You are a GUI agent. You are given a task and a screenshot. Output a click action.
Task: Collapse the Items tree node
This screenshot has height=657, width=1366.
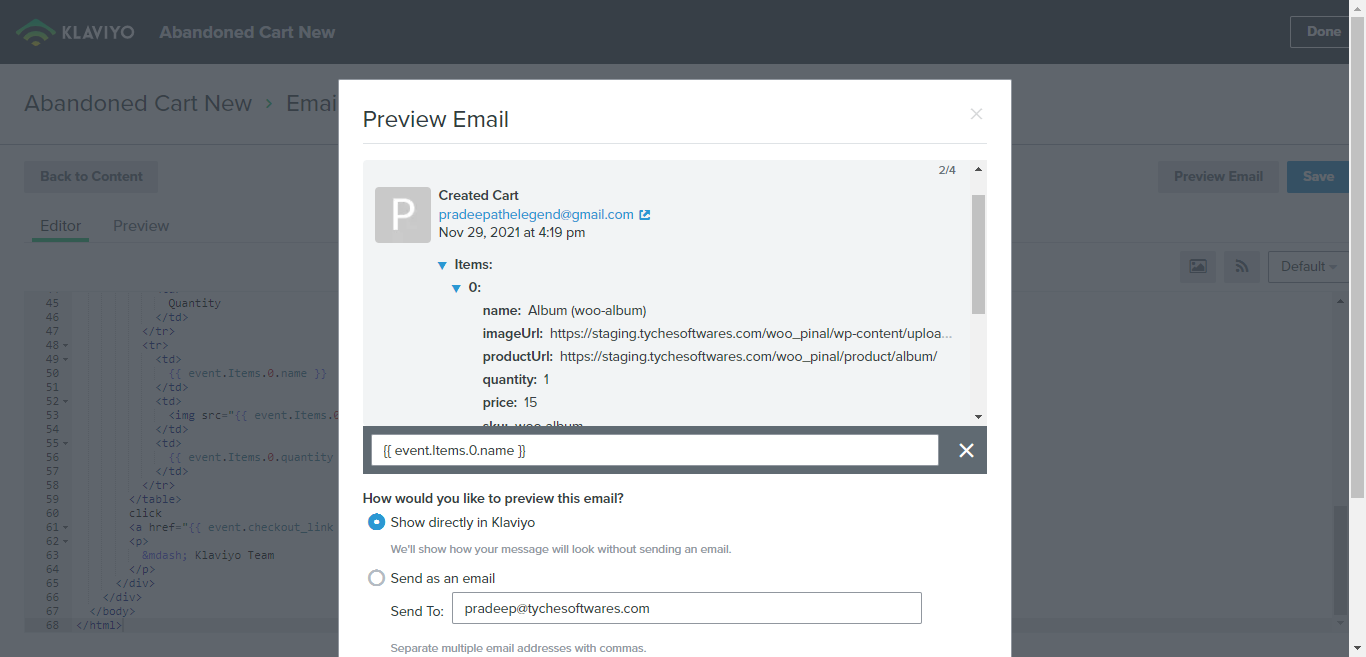tap(442, 265)
